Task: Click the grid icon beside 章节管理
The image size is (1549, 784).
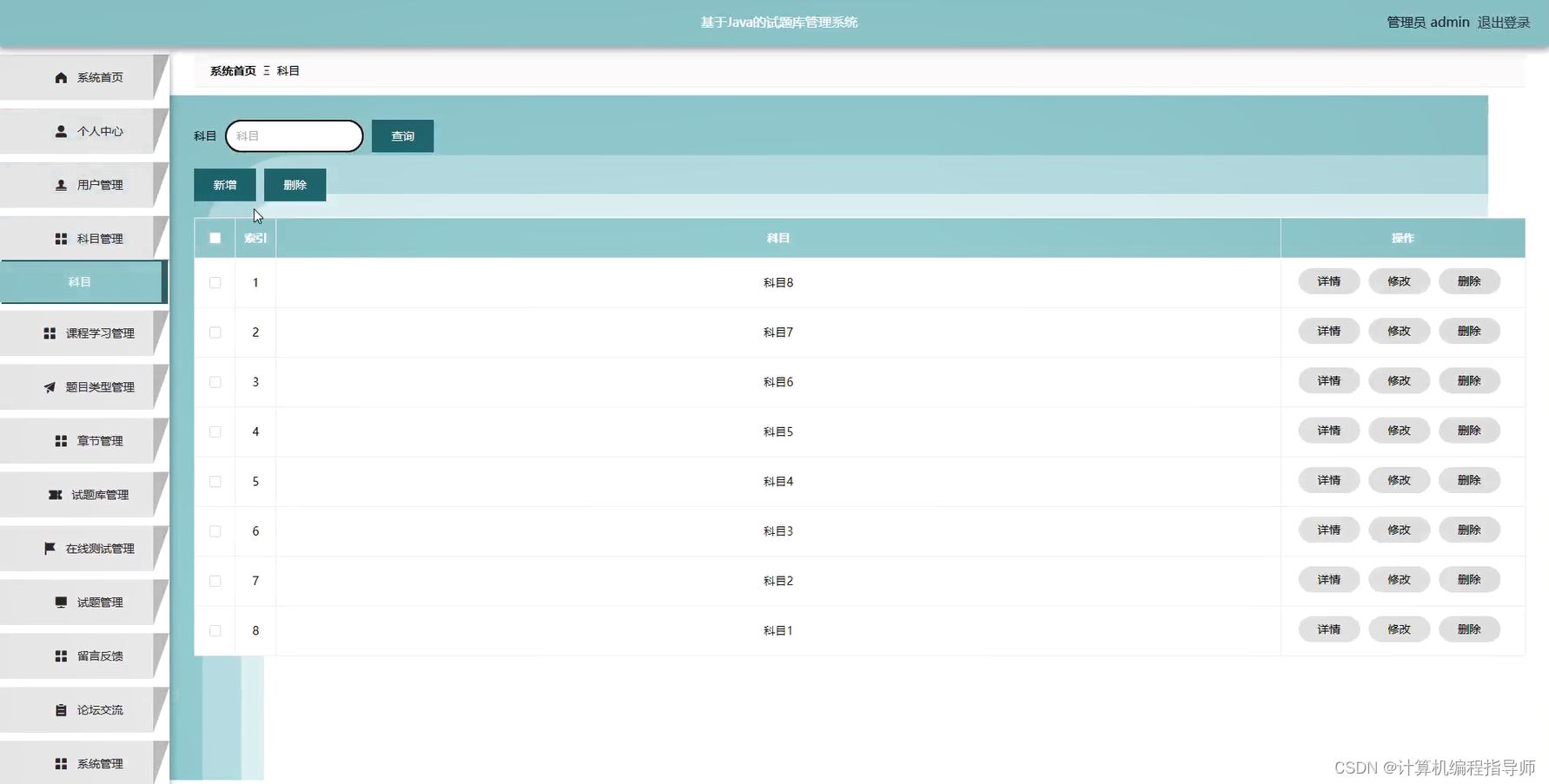Action: point(61,441)
